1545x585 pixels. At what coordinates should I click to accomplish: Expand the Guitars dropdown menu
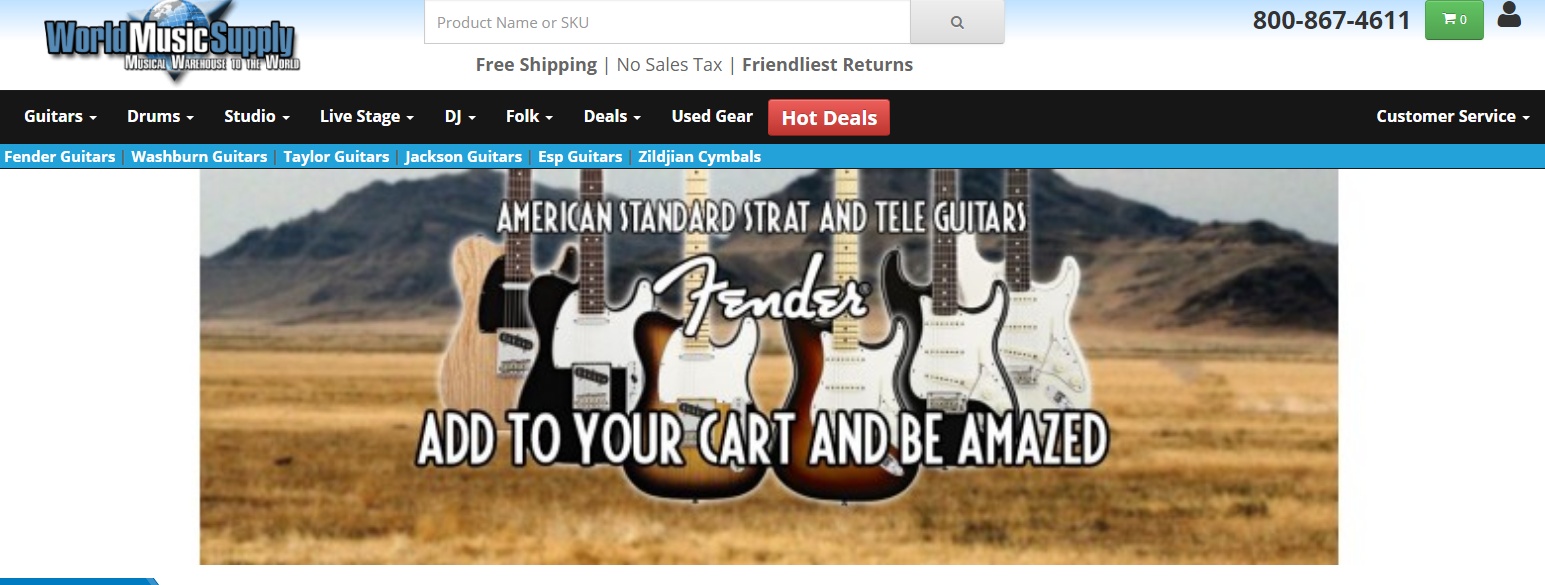tap(61, 116)
